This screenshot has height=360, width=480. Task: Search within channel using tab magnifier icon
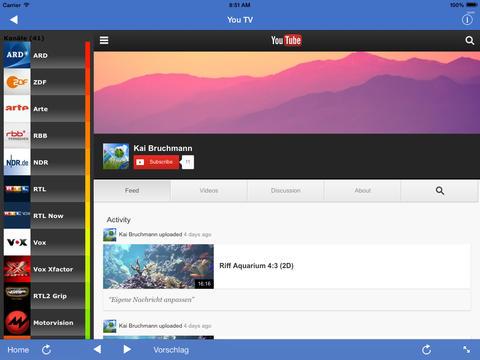440,191
